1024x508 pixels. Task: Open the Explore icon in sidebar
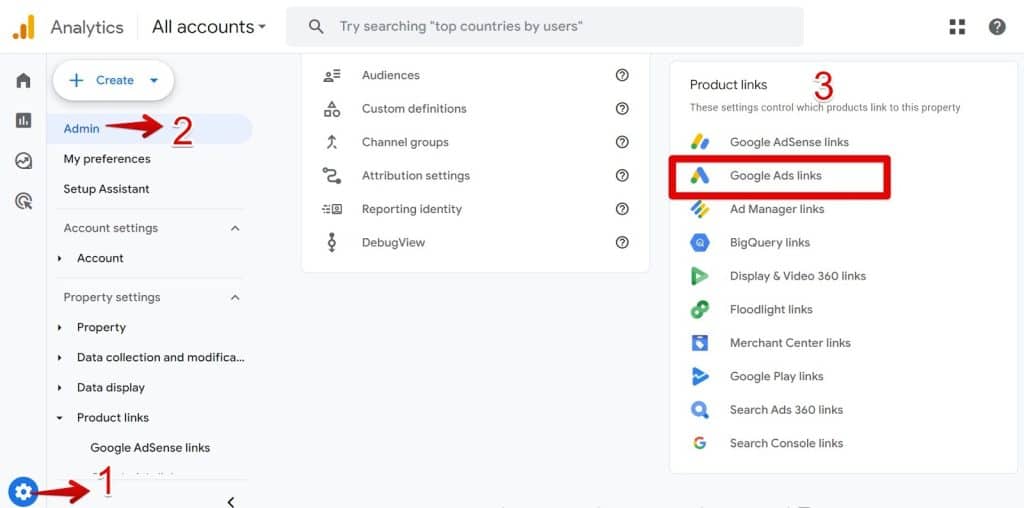pyautogui.click(x=24, y=161)
